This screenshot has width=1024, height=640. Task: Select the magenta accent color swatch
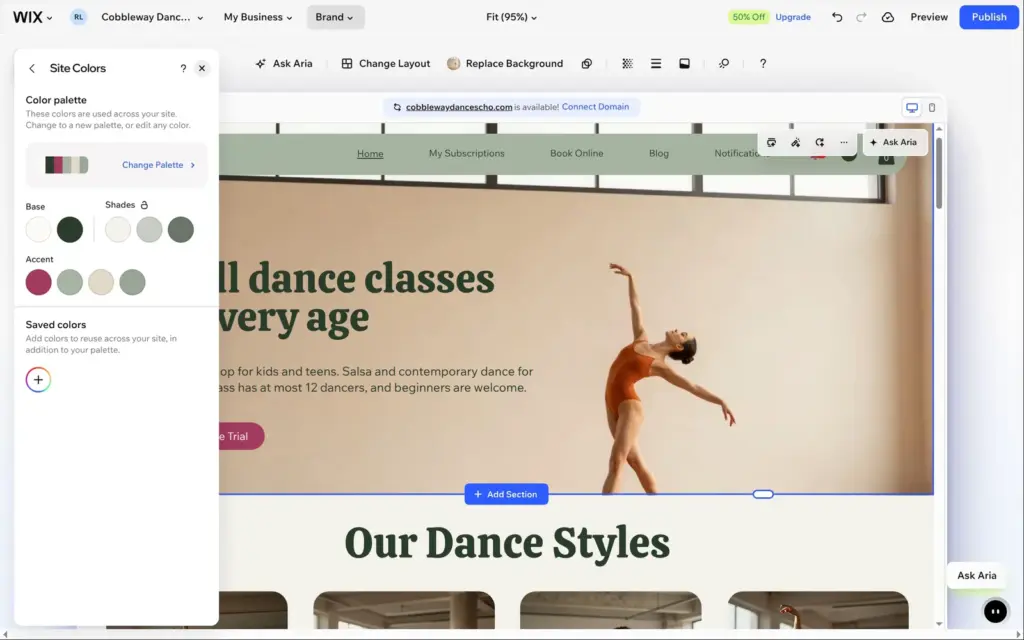tap(39, 282)
